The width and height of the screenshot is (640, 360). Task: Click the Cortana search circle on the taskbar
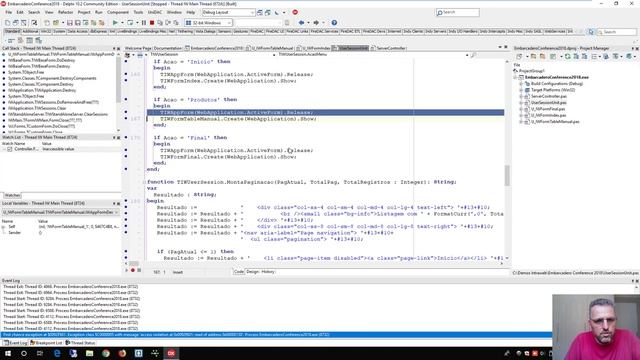(24, 353)
